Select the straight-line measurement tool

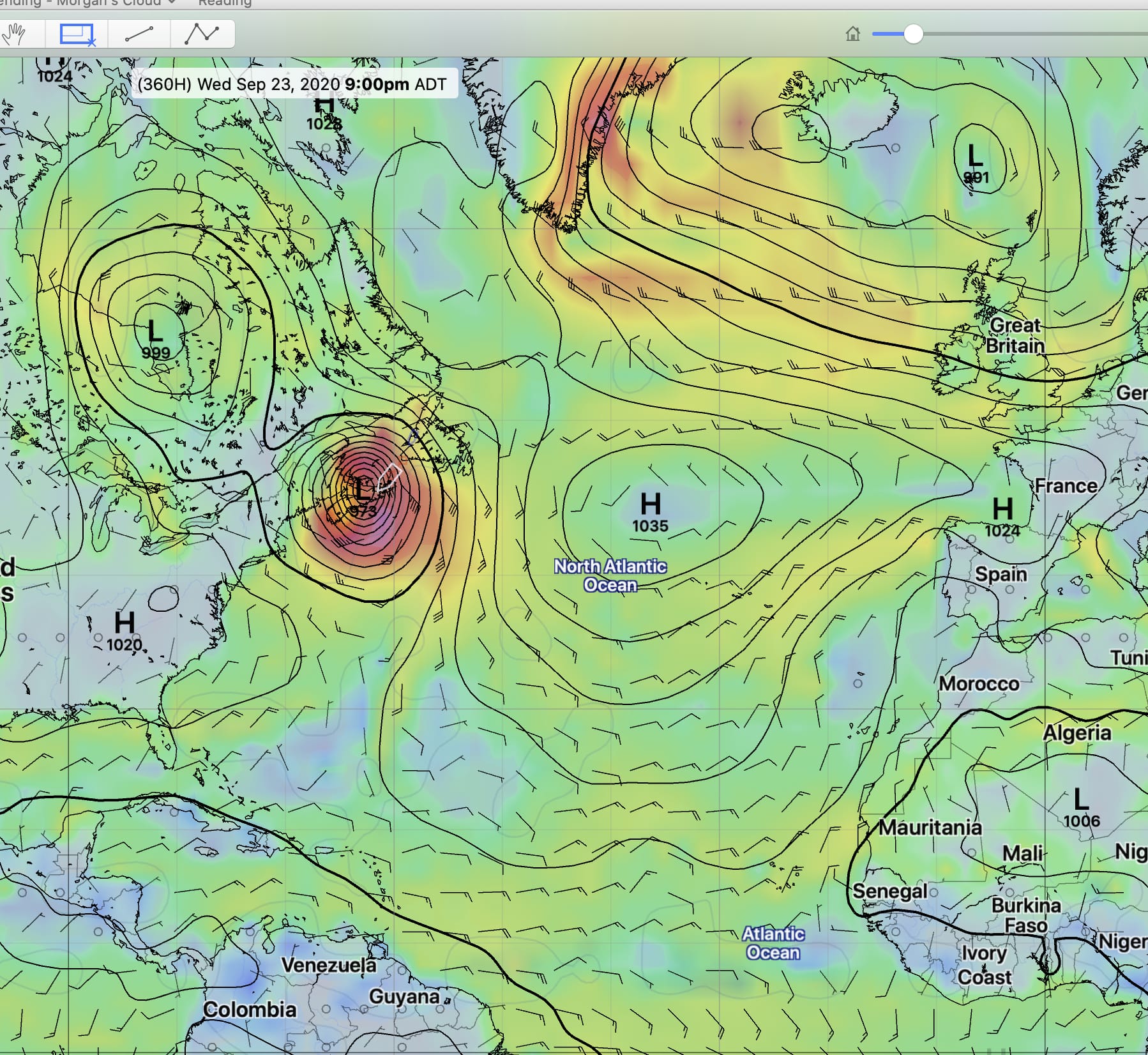tap(139, 34)
